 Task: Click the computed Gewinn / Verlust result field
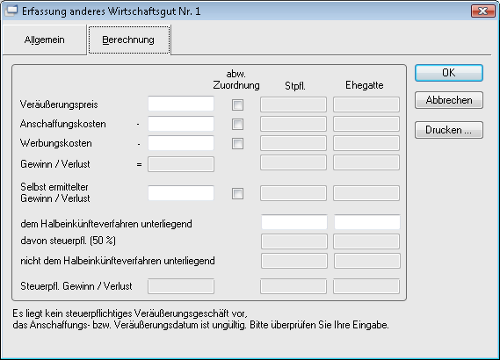point(181,164)
